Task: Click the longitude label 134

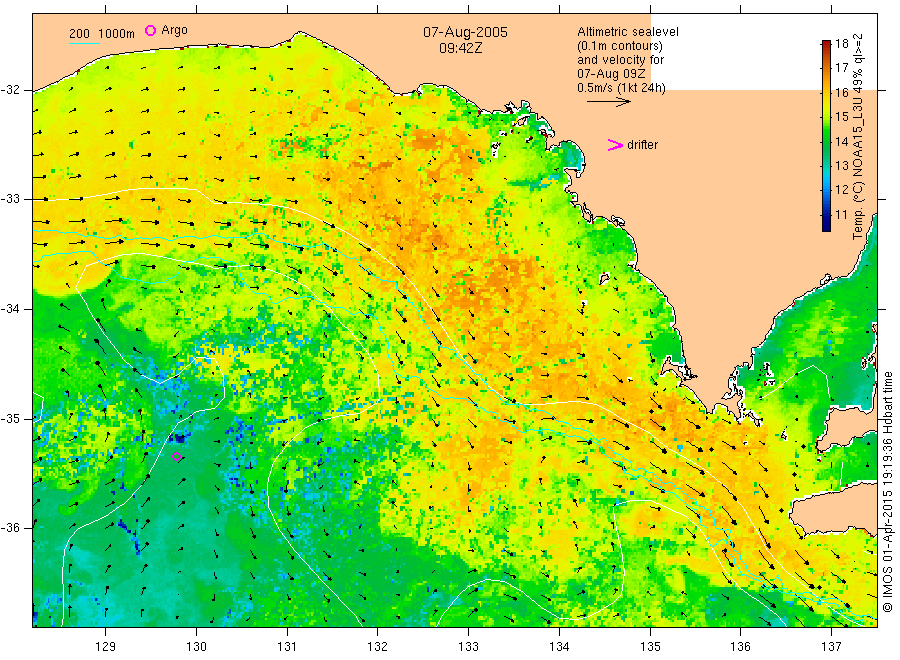Action: (x=559, y=647)
